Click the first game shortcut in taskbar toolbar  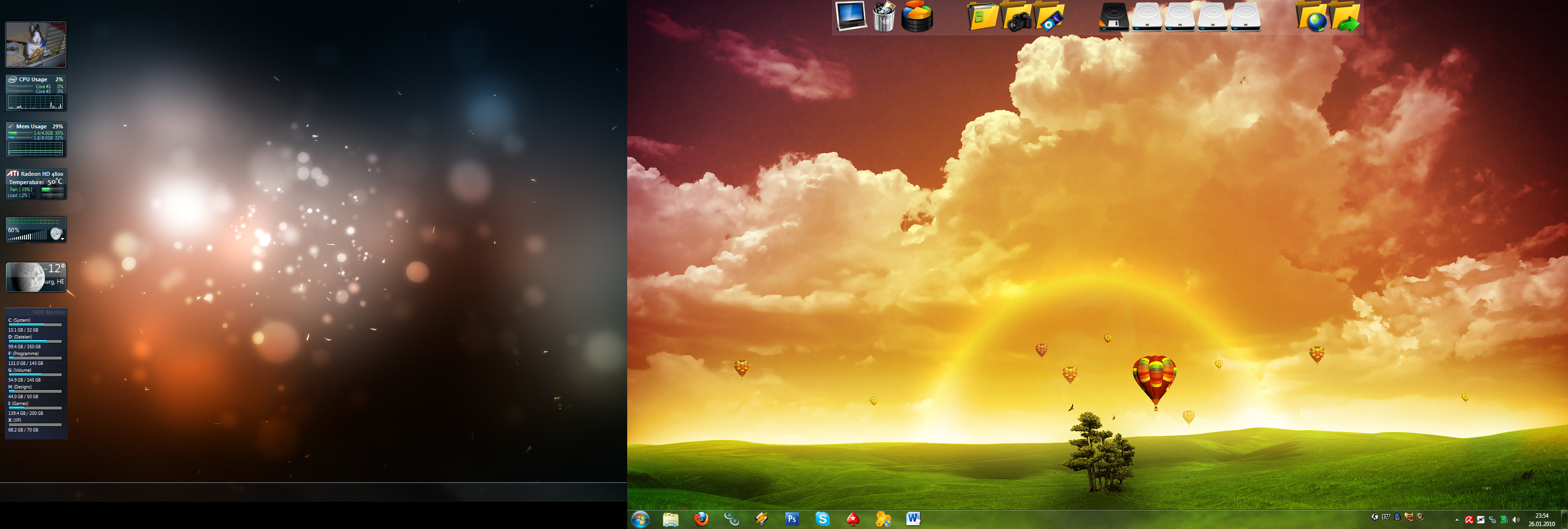[x=1375, y=517]
